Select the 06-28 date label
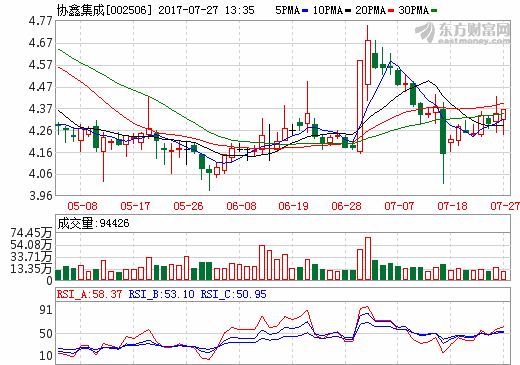 (x=347, y=206)
